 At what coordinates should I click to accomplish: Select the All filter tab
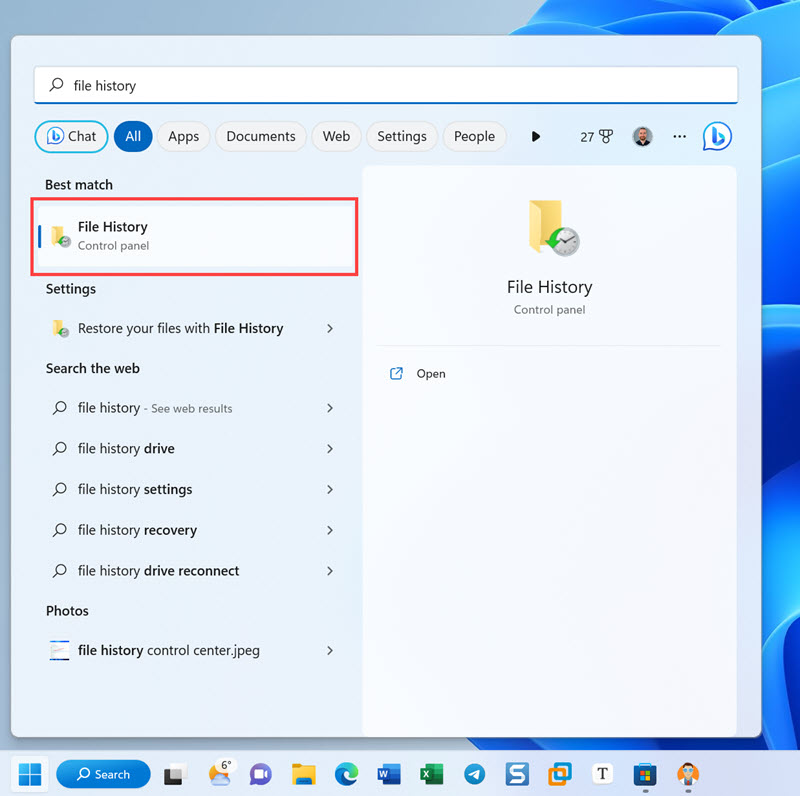(133, 136)
